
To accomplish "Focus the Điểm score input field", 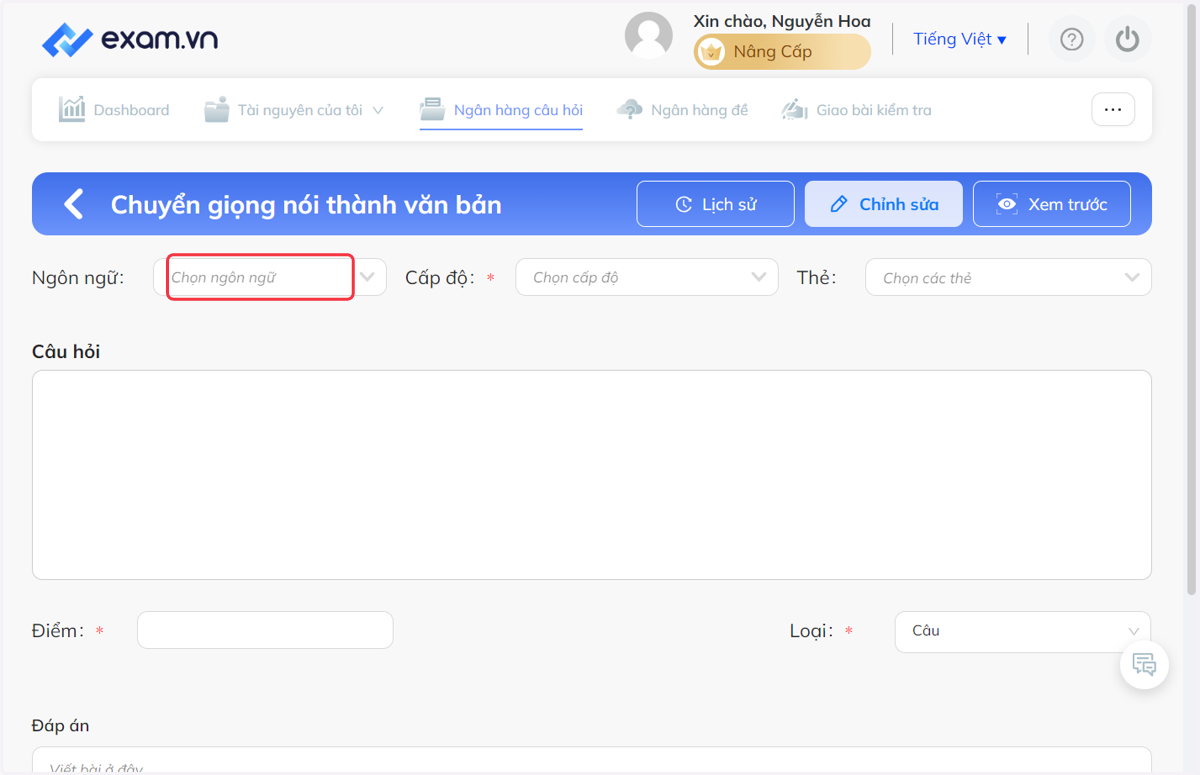I will tap(265, 630).
